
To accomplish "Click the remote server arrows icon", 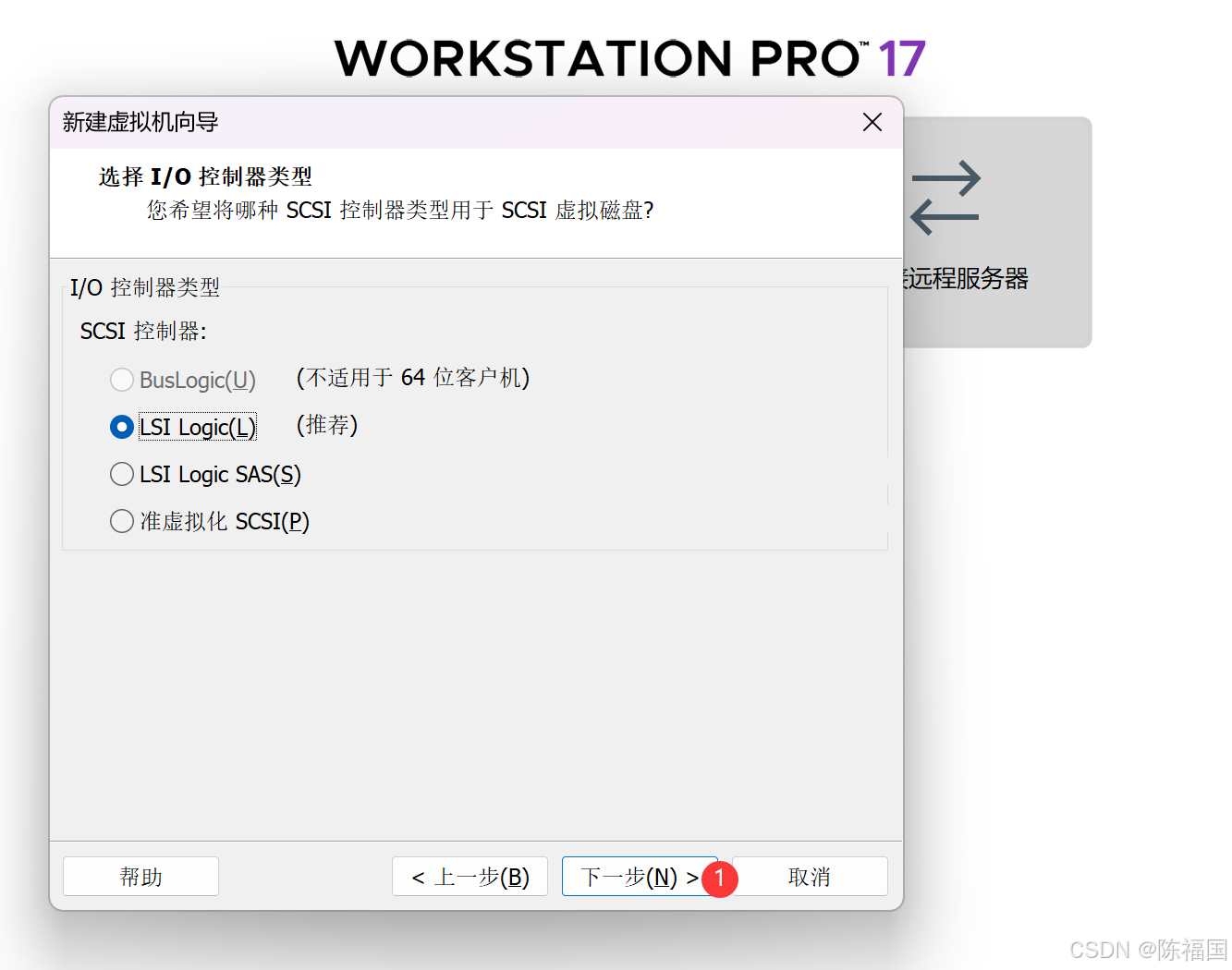I will click(945, 198).
